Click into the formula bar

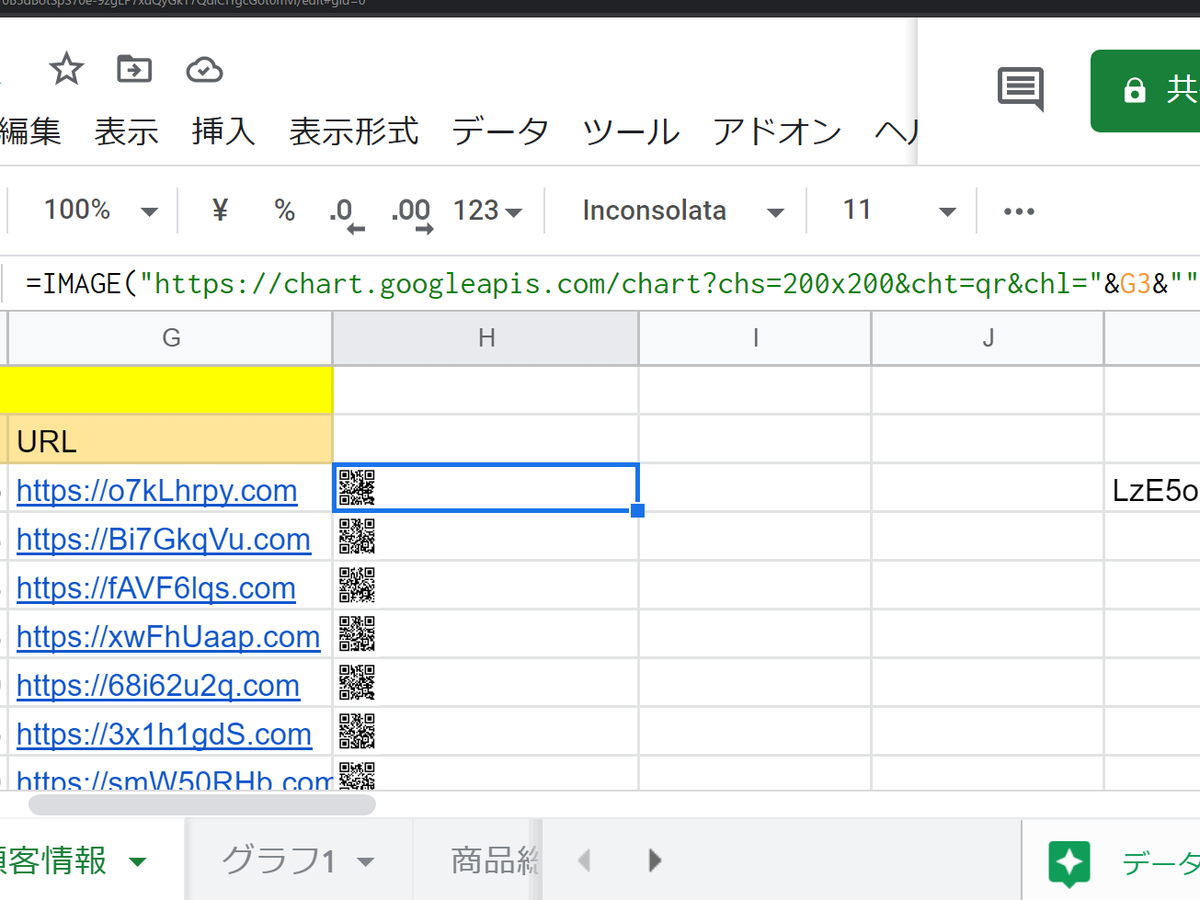(x=610, y=284)
